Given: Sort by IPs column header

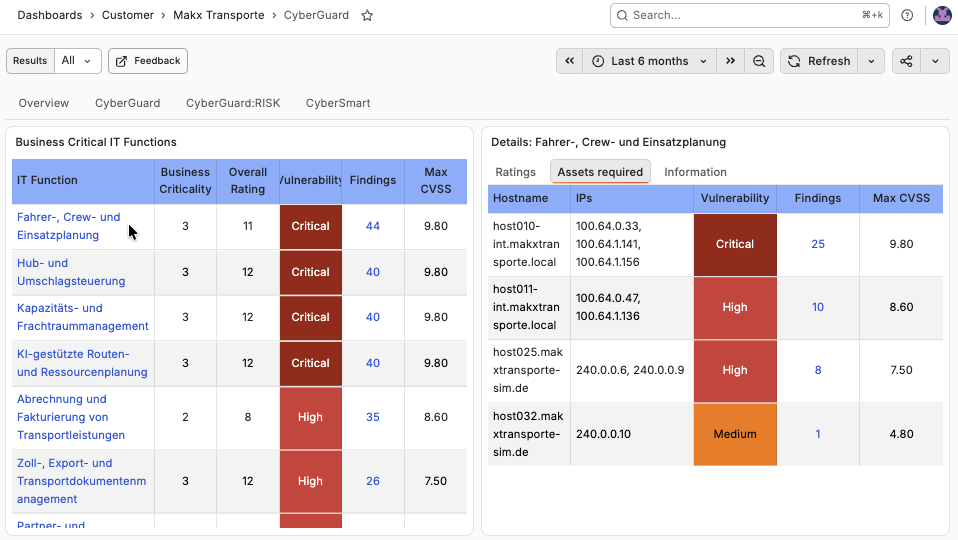Looking at the screenshot, I should (x=632, y=199).
